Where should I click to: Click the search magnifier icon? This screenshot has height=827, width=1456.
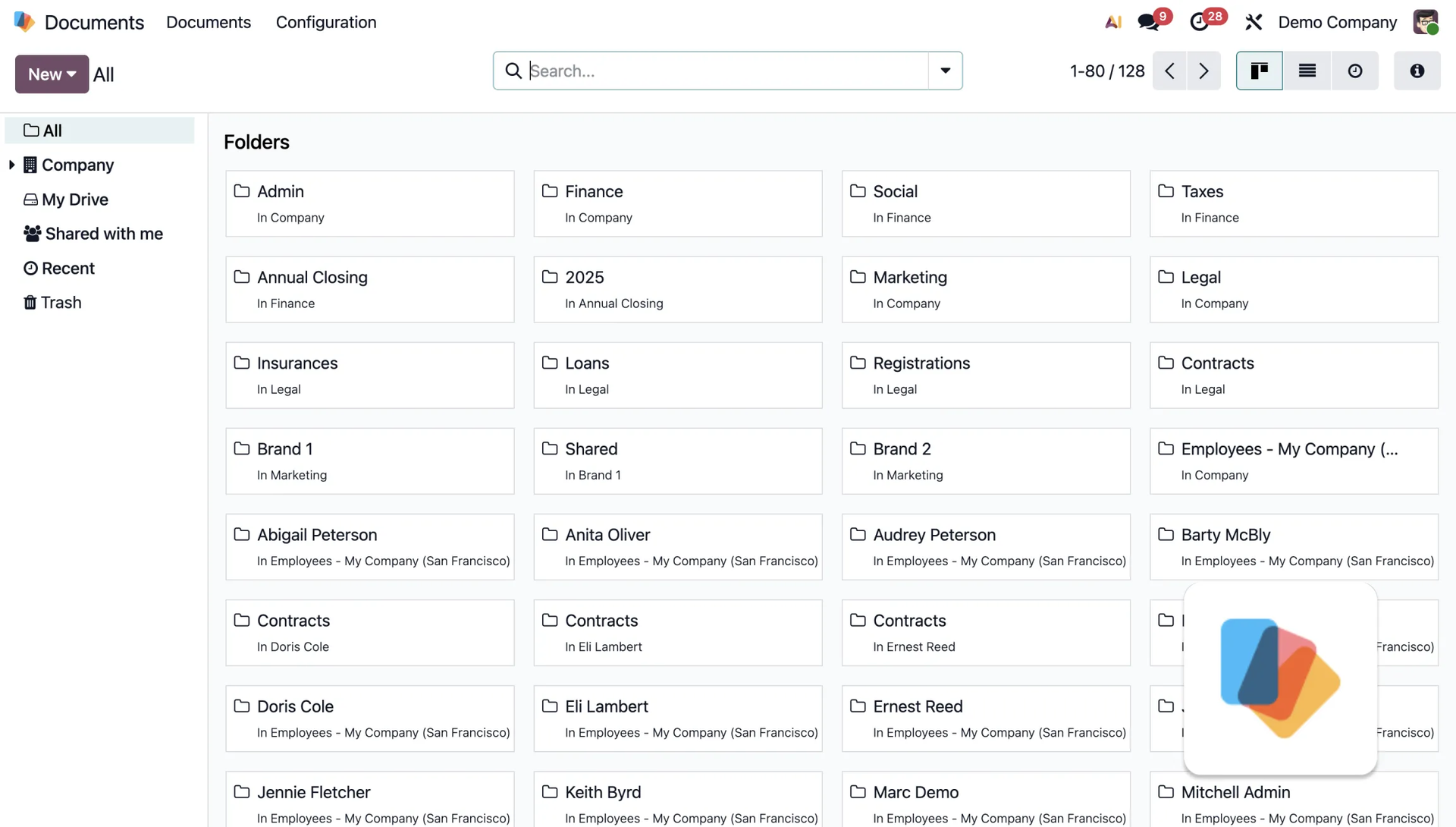pos(513,71)
